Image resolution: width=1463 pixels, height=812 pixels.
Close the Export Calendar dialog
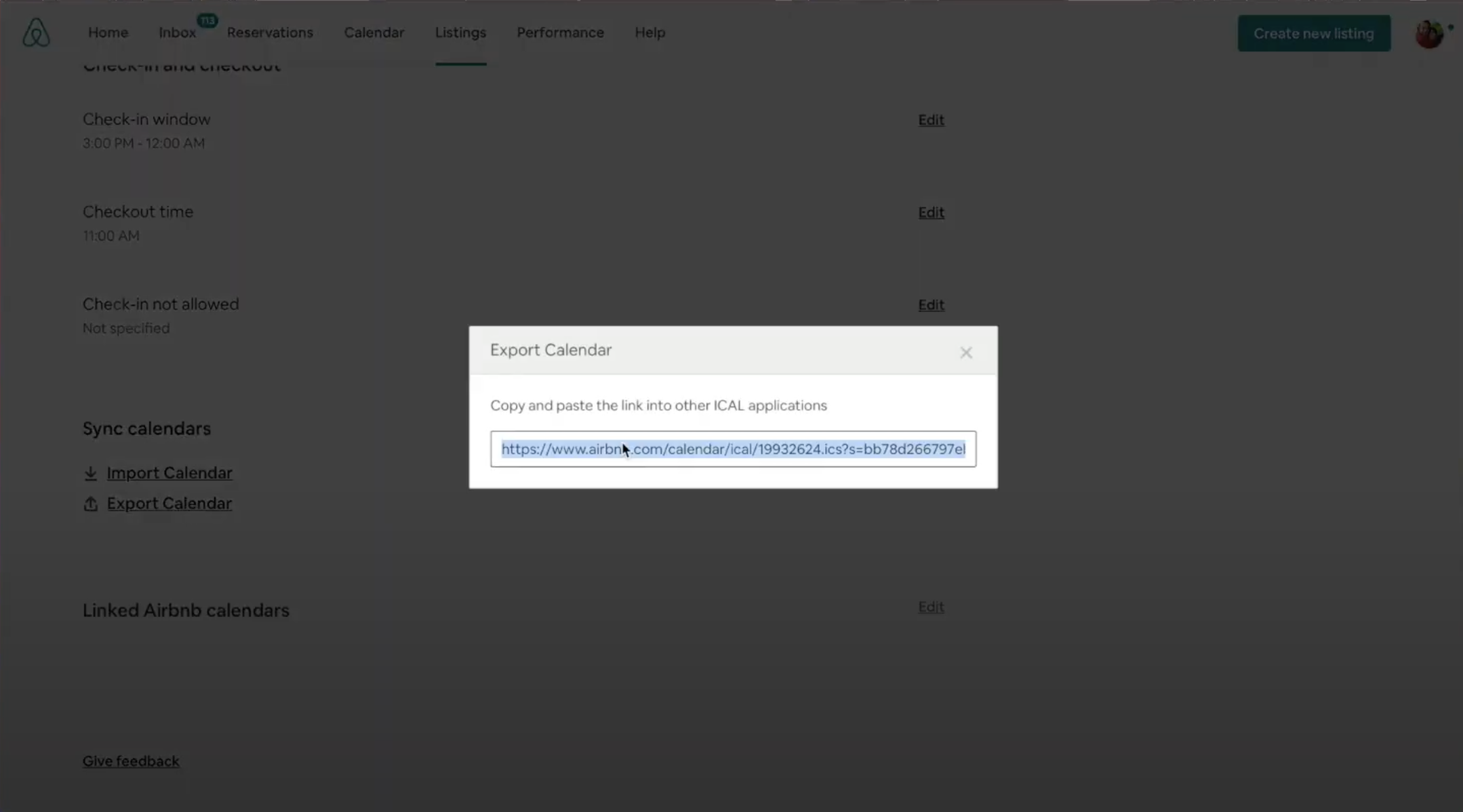(966, 352)
